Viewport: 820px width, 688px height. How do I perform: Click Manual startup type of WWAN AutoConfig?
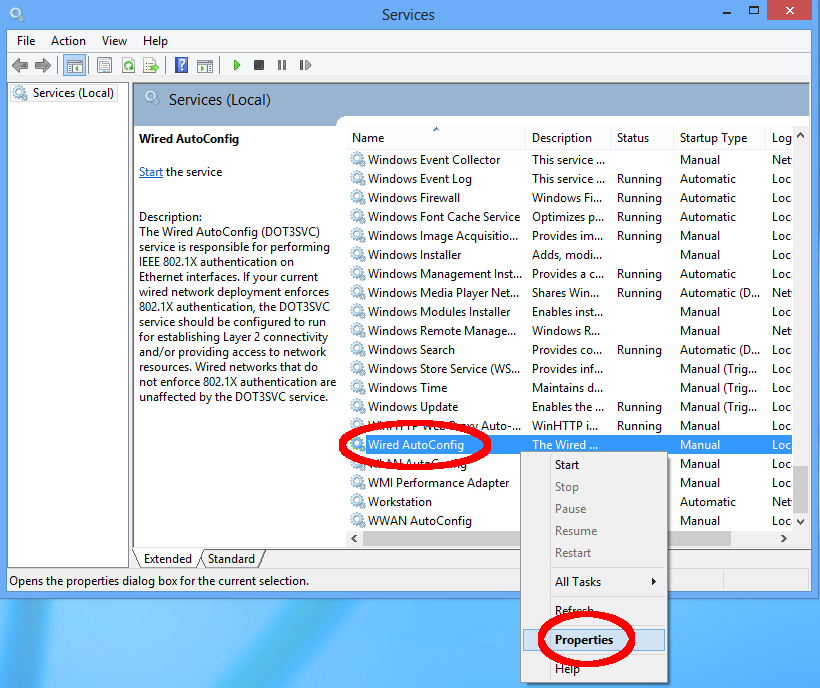click(x=700, y=521)
